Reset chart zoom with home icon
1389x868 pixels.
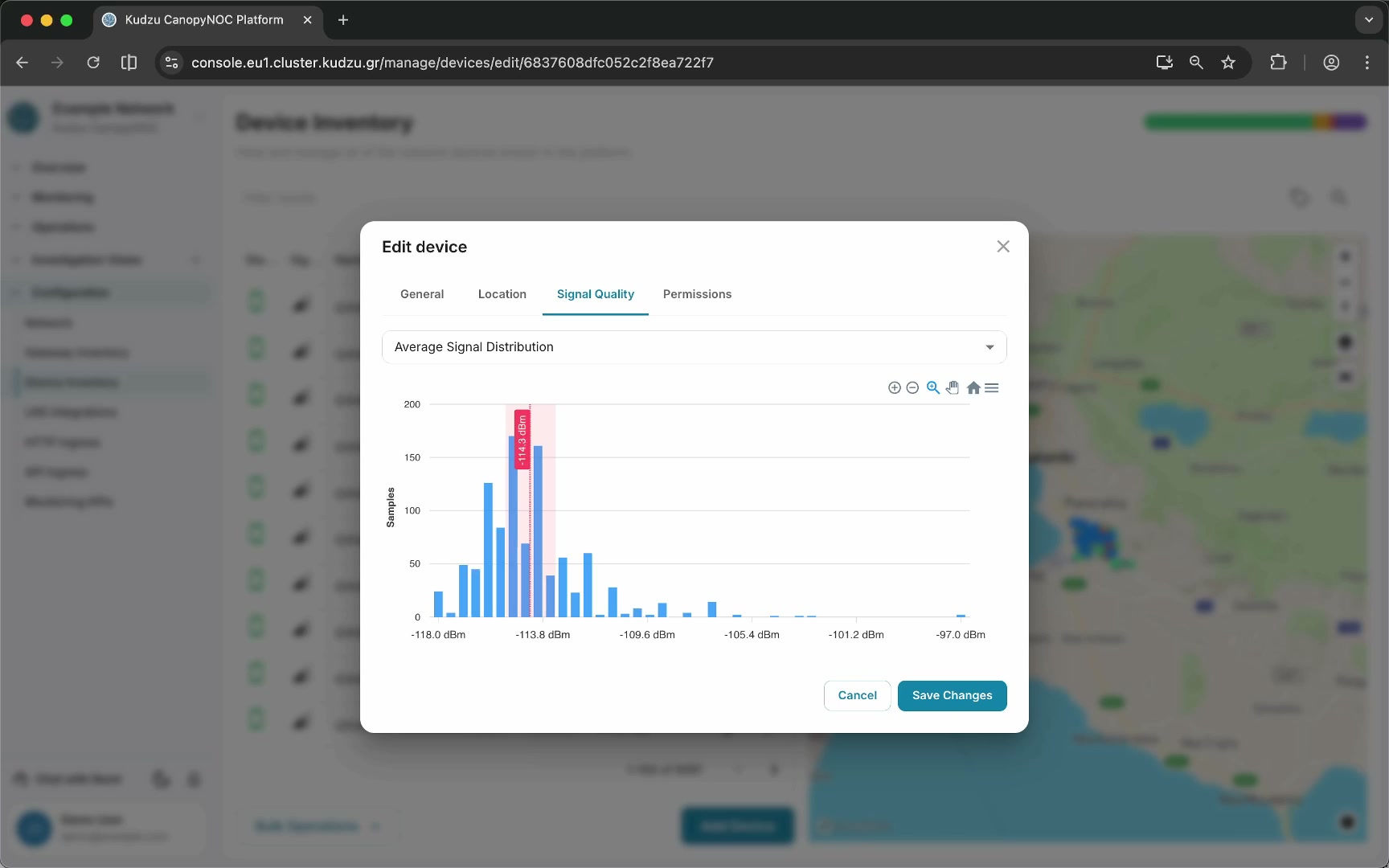coord(973,387)
